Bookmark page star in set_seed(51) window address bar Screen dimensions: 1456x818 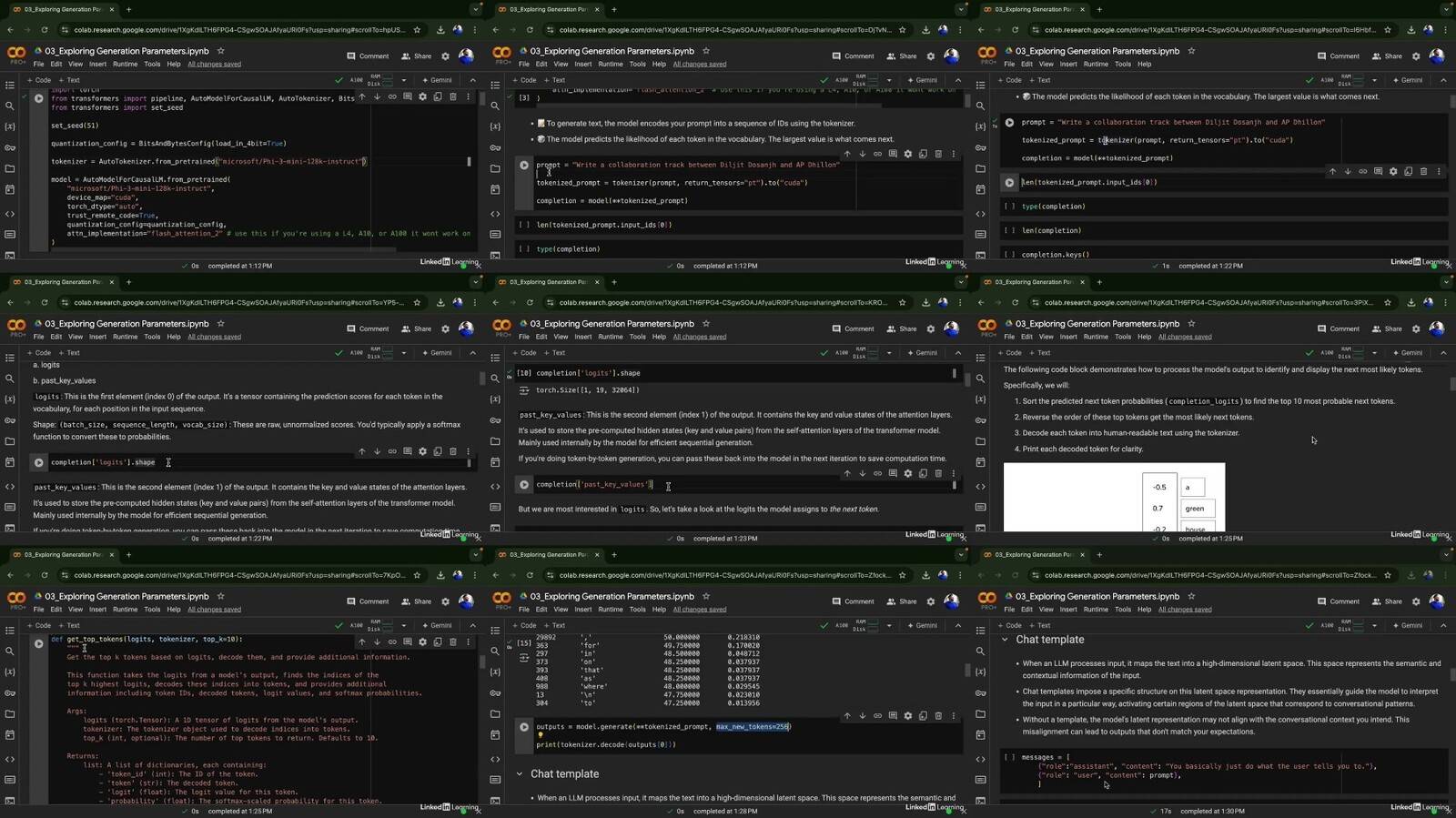[418, 30]
